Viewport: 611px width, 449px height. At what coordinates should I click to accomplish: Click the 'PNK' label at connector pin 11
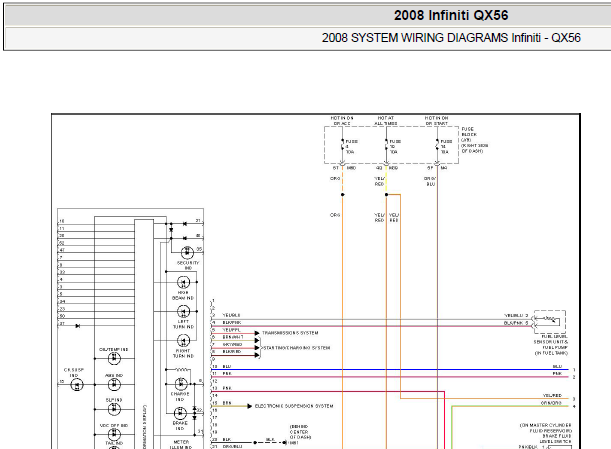(x=227, y=374)
